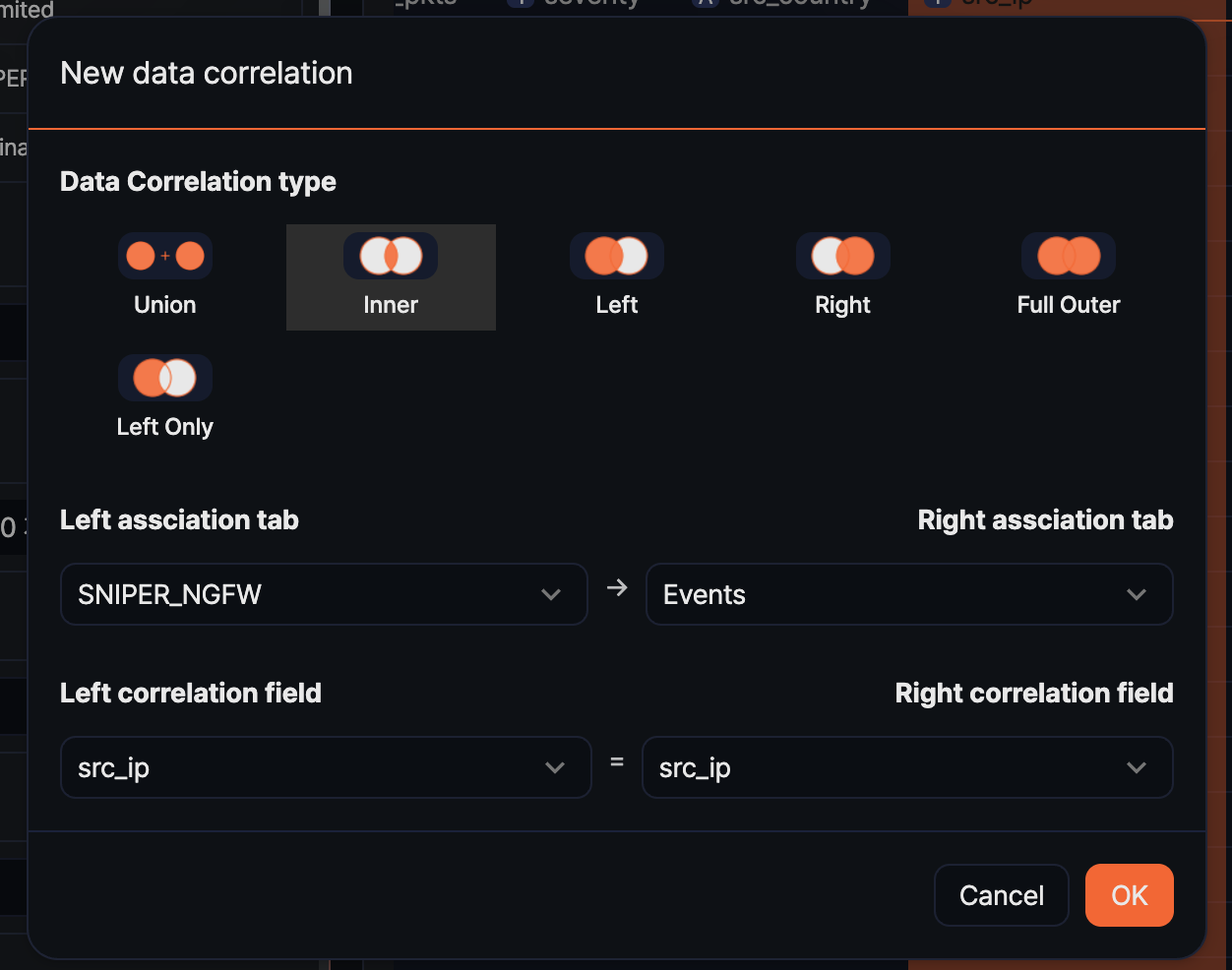Select the Right join icon
Screen dimensions: 1232x970
[842, 255]
